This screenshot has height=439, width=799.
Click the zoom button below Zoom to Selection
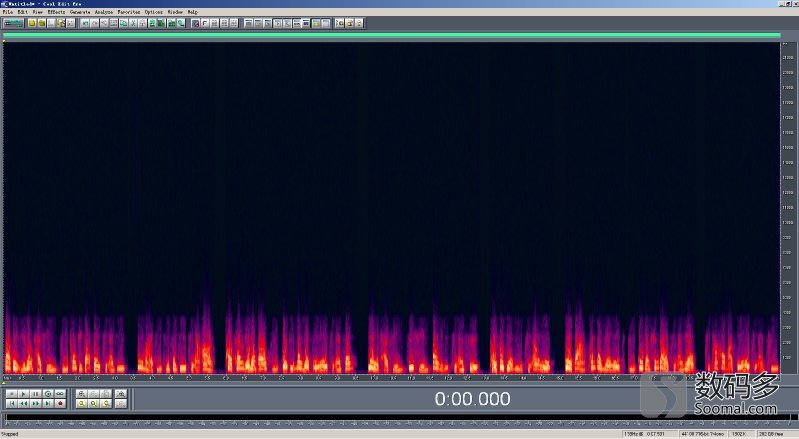(x=121, y=403)
